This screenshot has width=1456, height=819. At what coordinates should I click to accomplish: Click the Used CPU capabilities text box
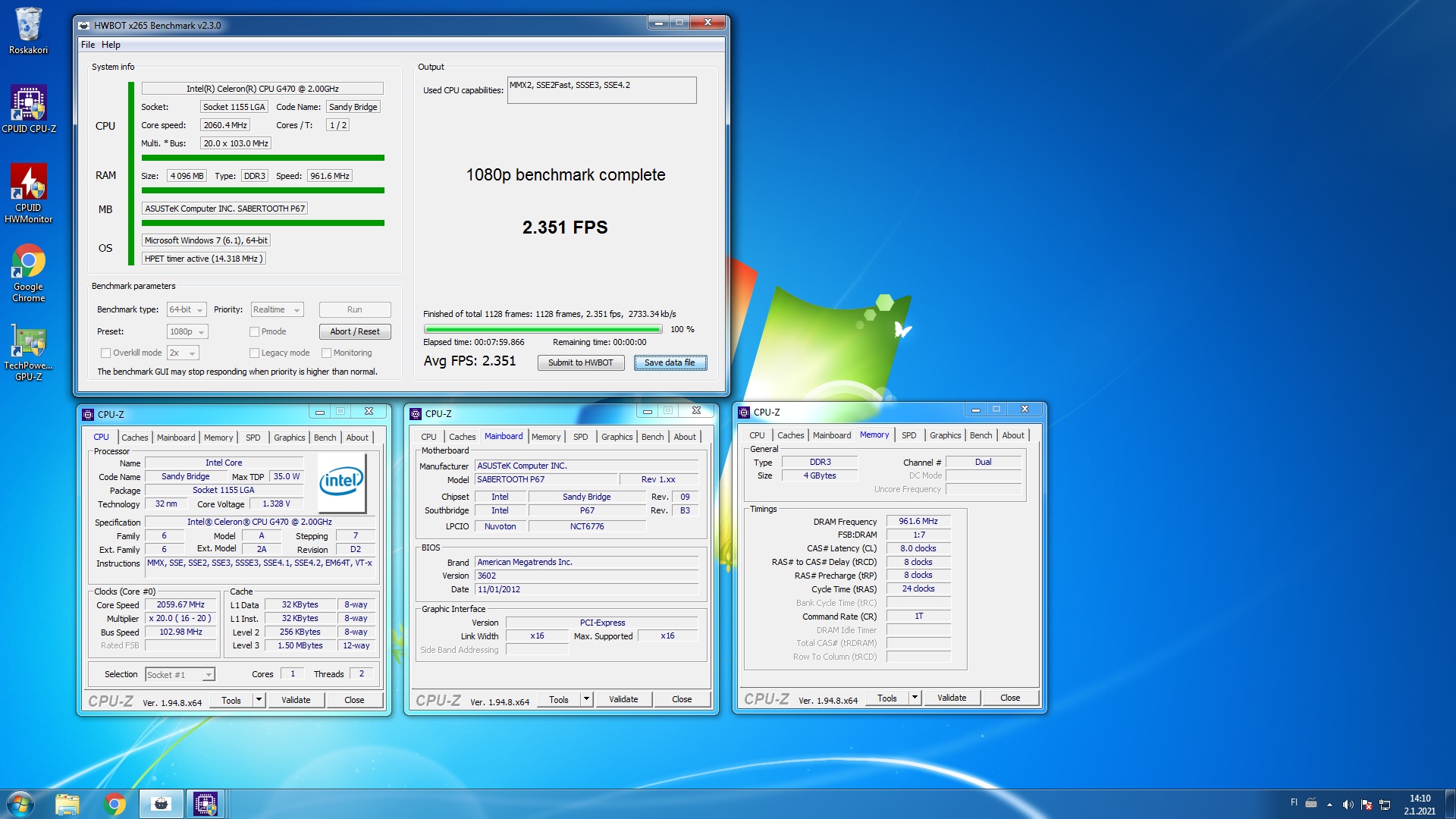click(601, 90)
